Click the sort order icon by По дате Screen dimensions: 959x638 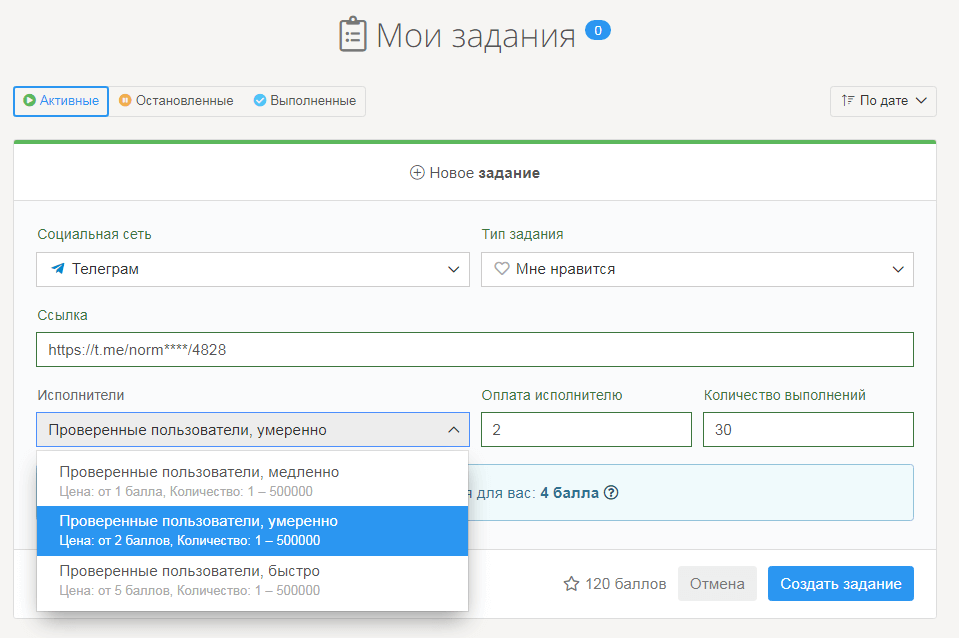(x=847, y=101)
